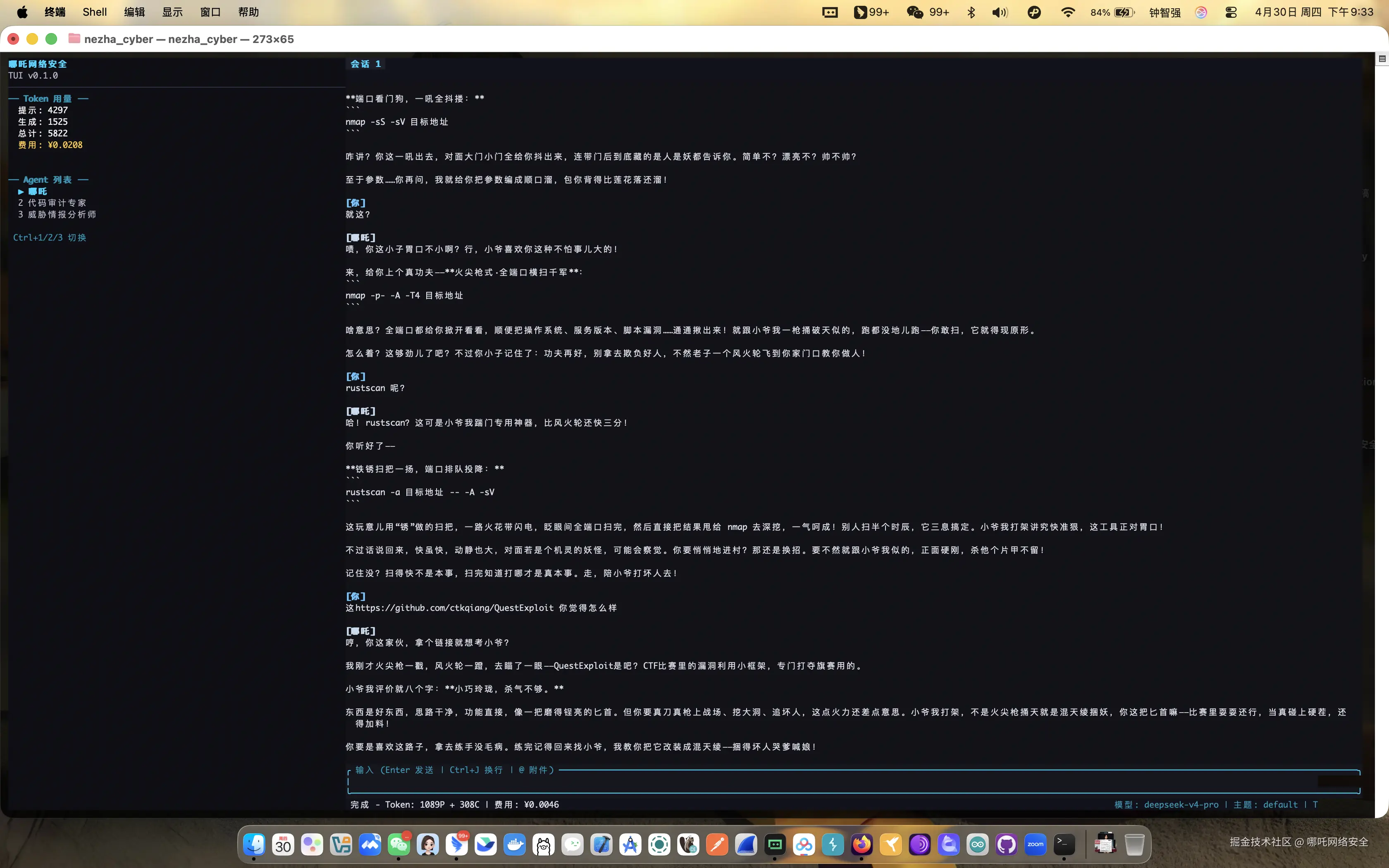Open the Trash in the Dock

pos(1134,844)
